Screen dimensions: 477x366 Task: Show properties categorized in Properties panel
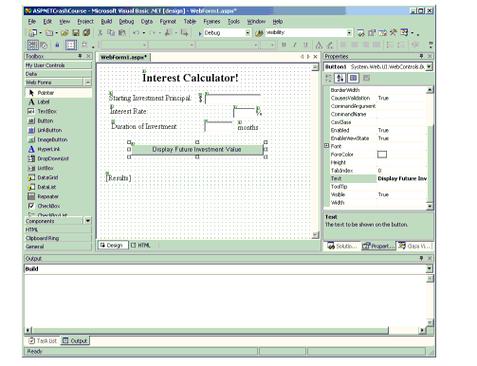tap(329, 78)
